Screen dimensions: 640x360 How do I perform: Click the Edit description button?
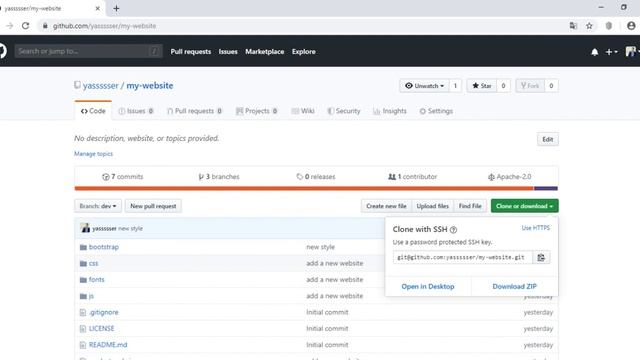tap(548, 139)
